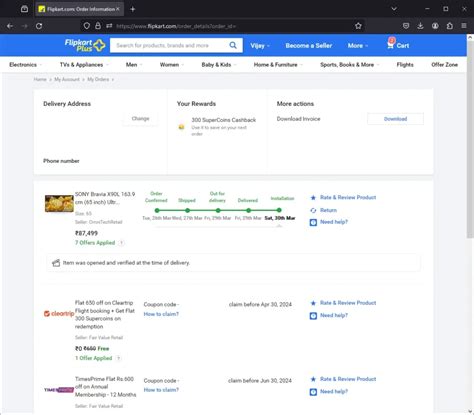Expand the Baby & Kids menu
The image size is (474, 415).
coord(218,65)
